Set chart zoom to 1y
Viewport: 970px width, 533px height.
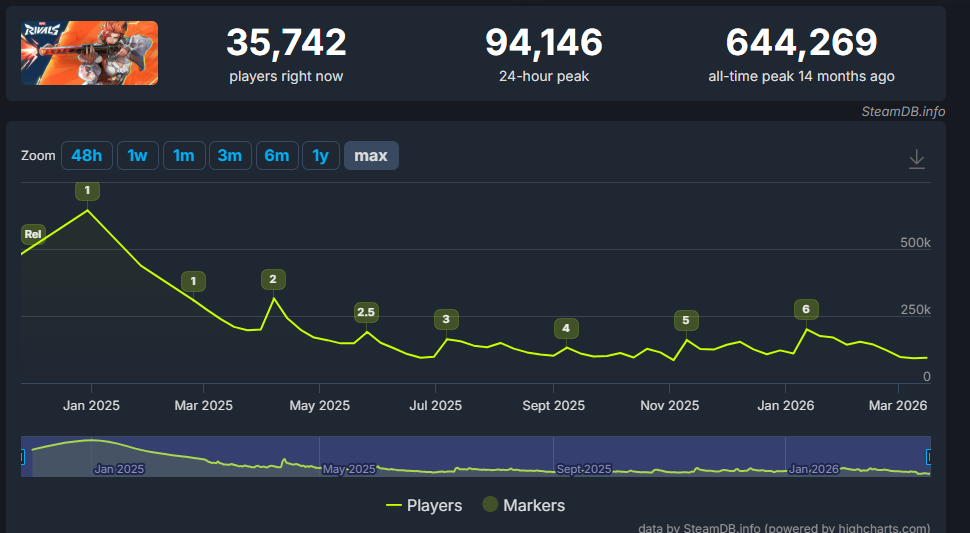click(x=320, y=155)
